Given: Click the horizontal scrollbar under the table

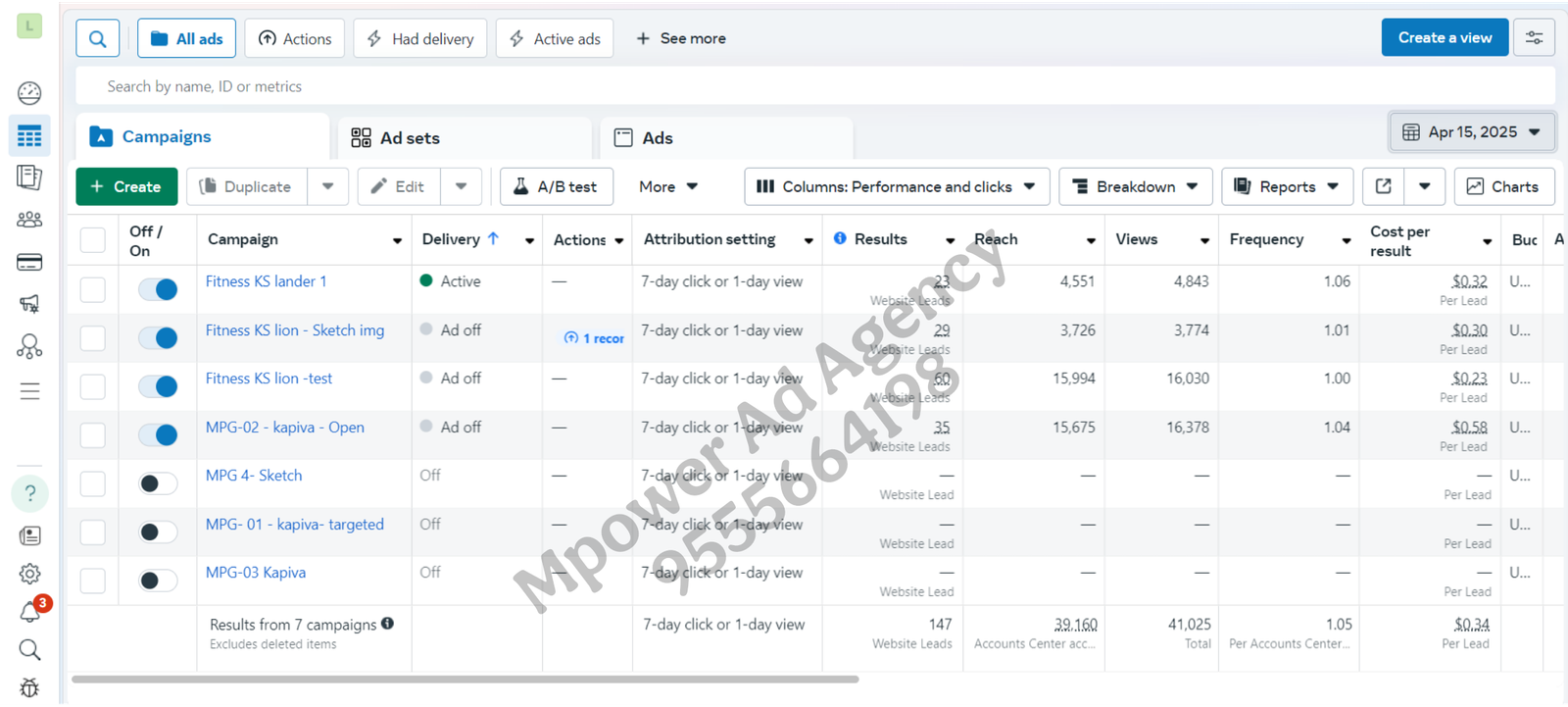Looking at the screenshot, I should (465, 679).
